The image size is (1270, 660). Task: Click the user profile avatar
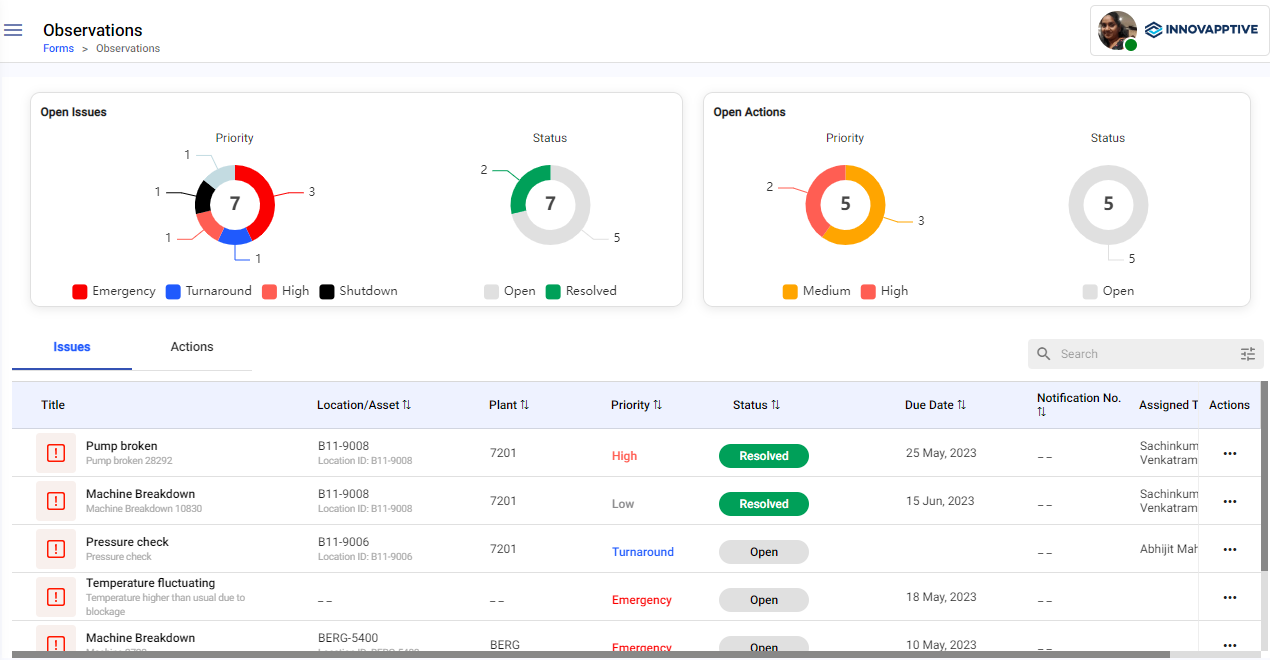1116,30
